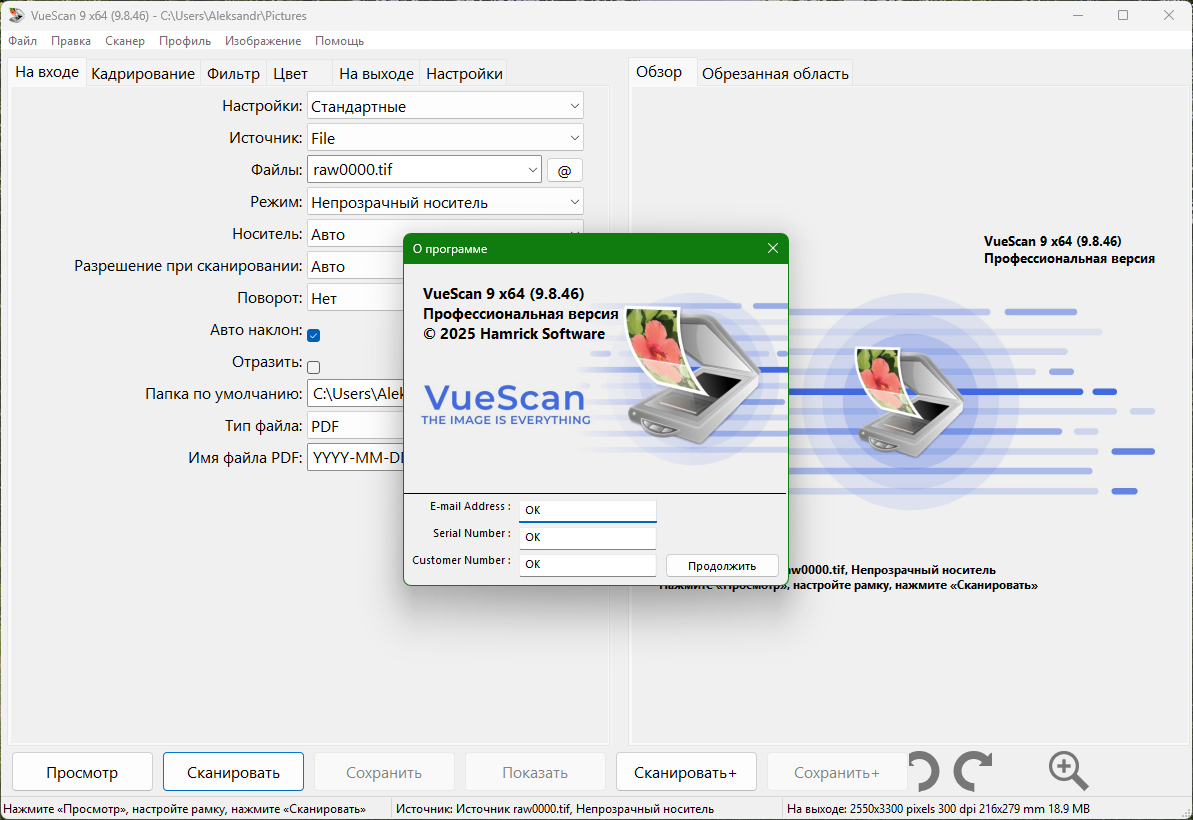Click the VueScan app icon in title bar
The image size is (1193, 820).
[x=16, y=15]
